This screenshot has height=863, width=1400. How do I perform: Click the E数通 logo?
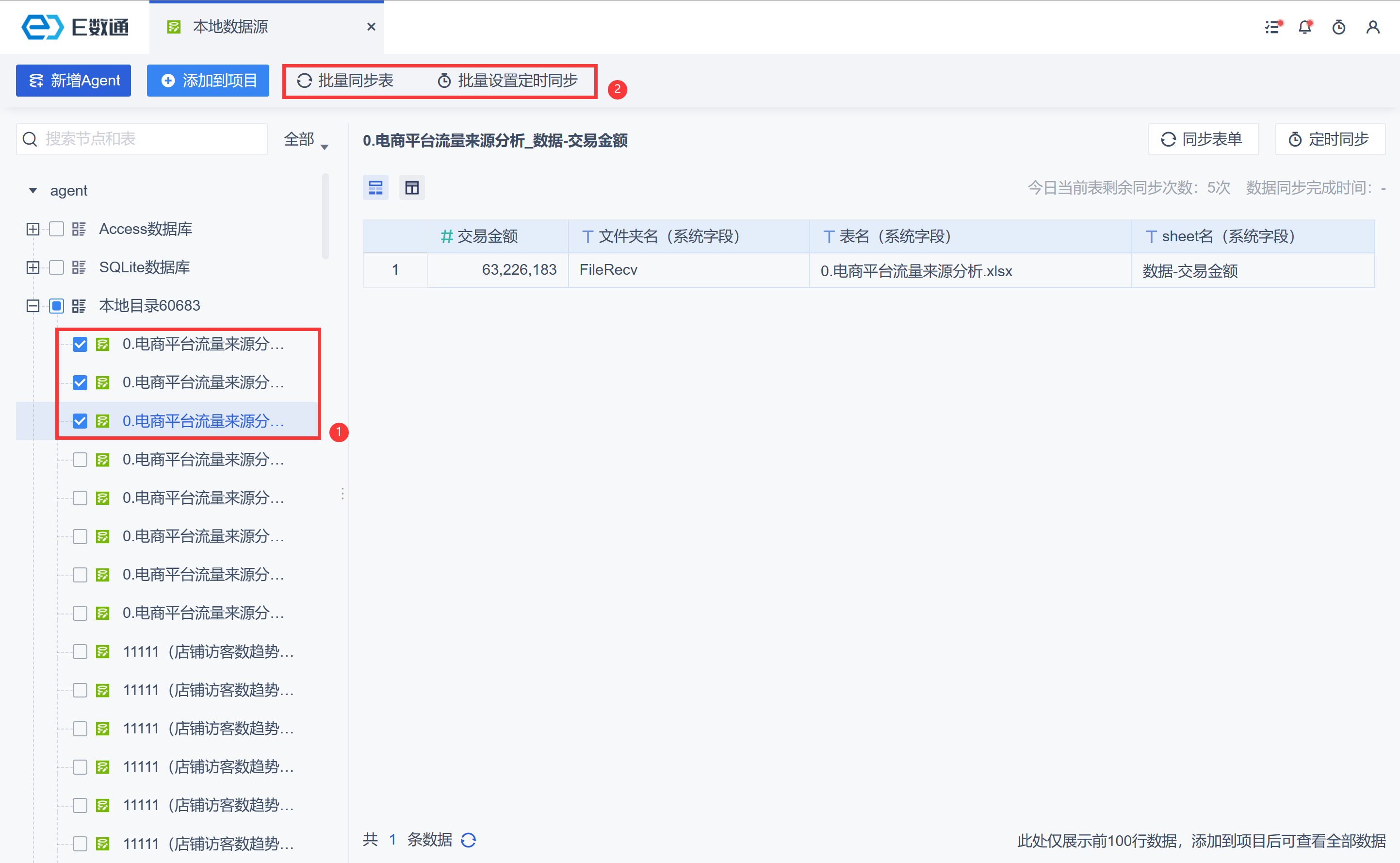[x=75, y=27]
